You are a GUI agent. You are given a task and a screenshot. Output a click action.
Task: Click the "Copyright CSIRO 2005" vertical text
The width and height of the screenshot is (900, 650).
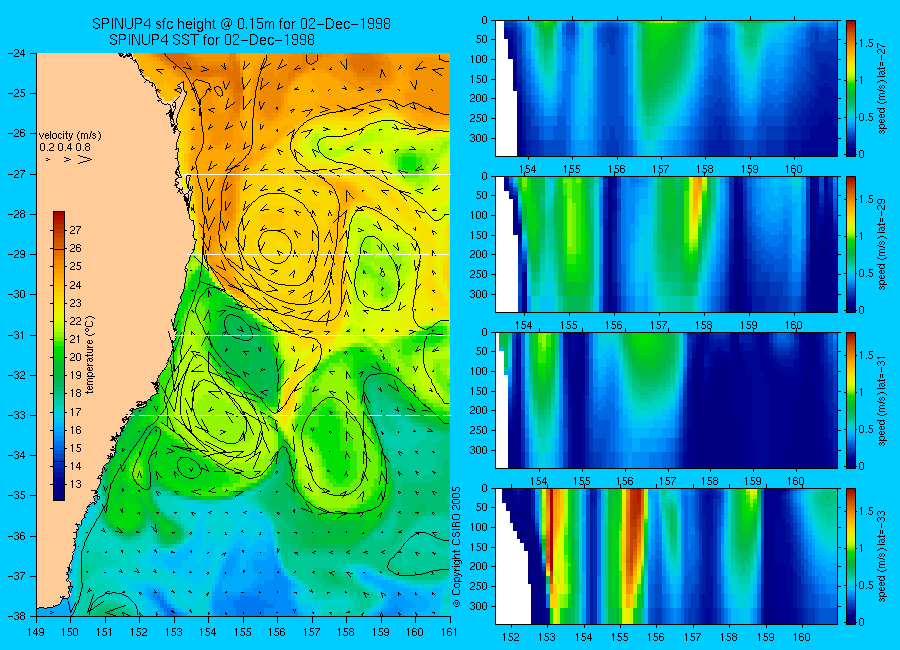[x=457, y=547]
